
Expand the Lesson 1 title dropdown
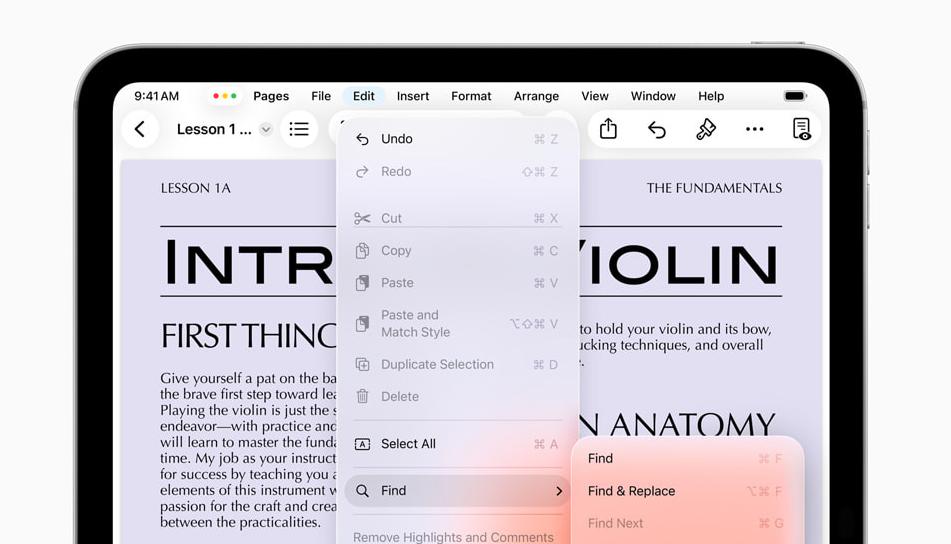(266, 129)
